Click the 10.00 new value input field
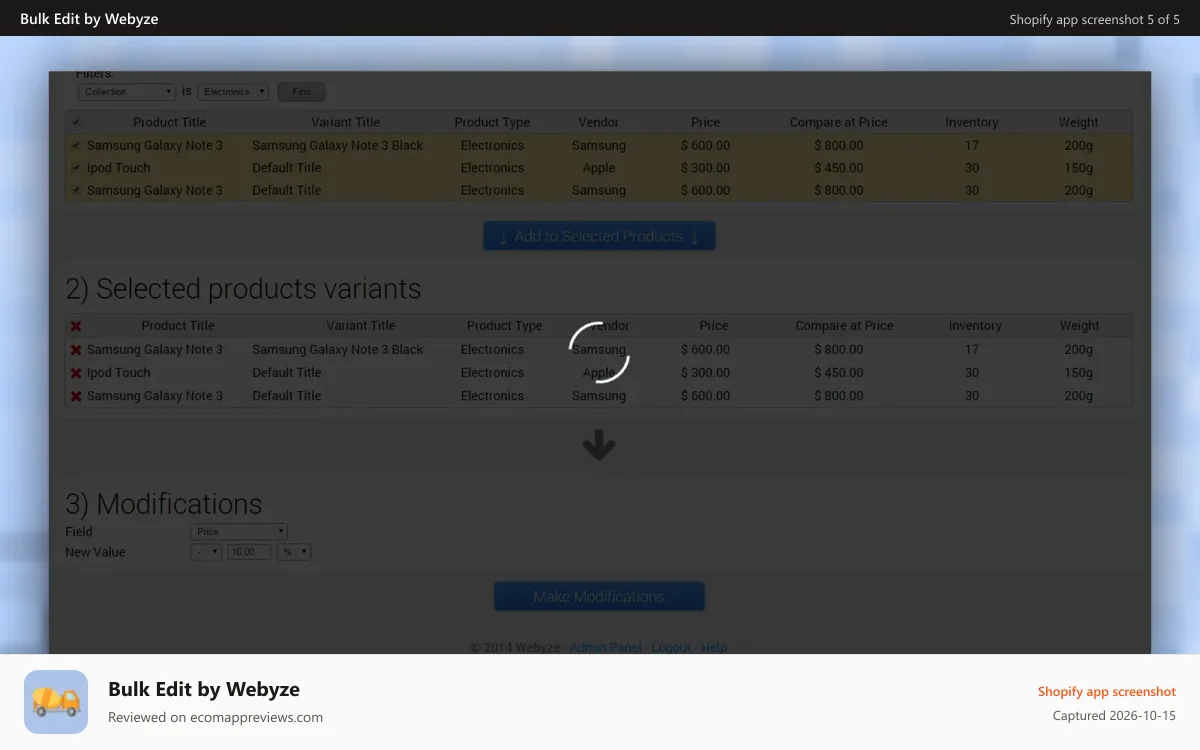The image size is (1200, 750). click(249, 551)
